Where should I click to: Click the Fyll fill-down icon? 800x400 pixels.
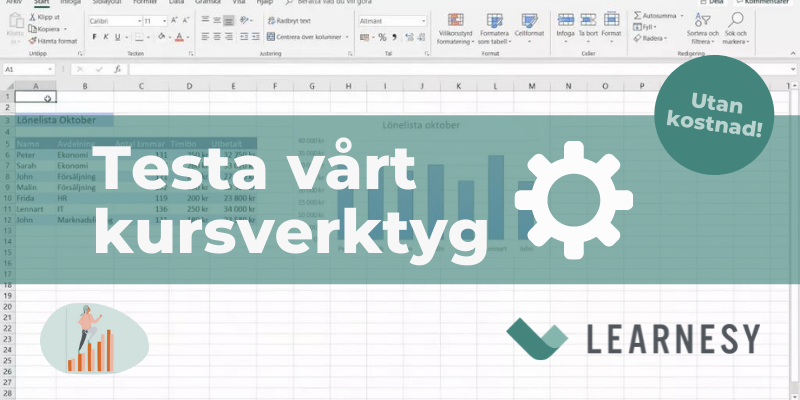tap(638, 27)
